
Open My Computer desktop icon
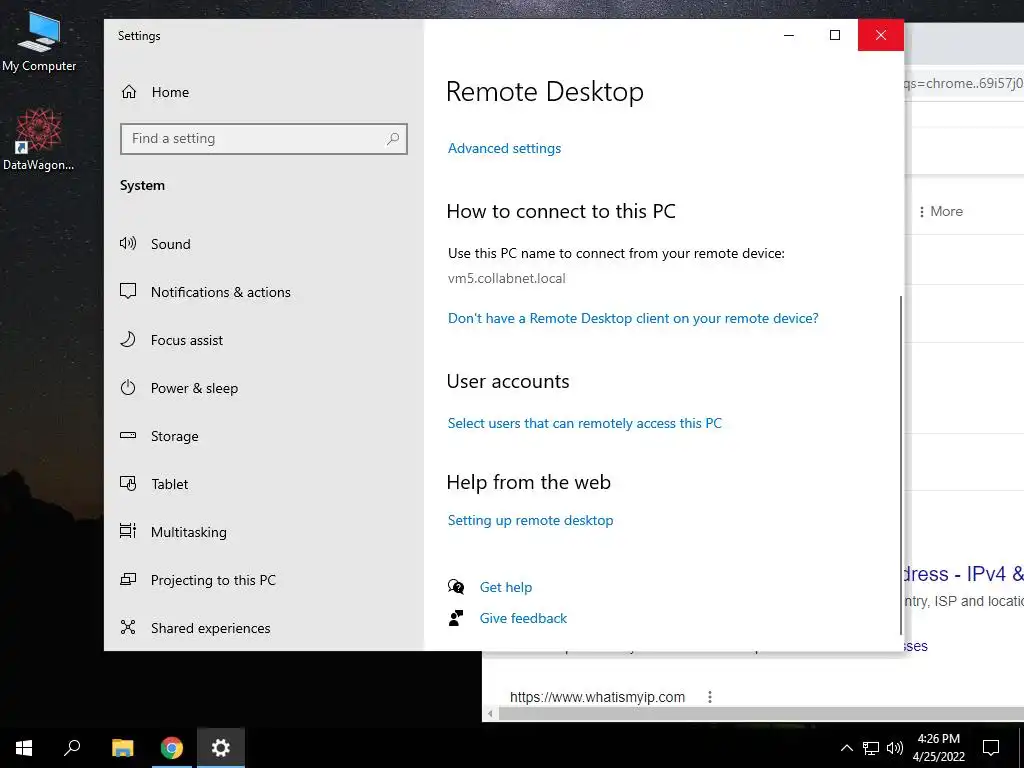39,41
